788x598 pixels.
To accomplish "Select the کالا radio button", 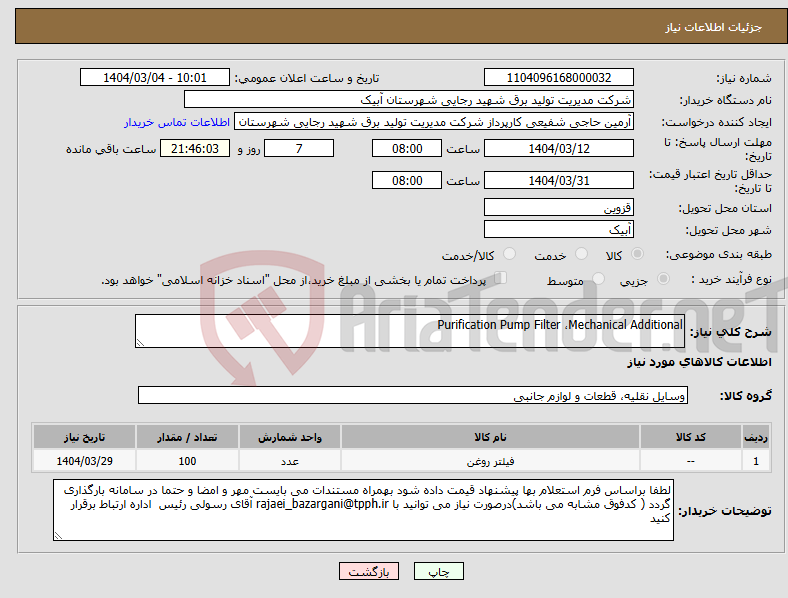I will [x=637, y=254].
